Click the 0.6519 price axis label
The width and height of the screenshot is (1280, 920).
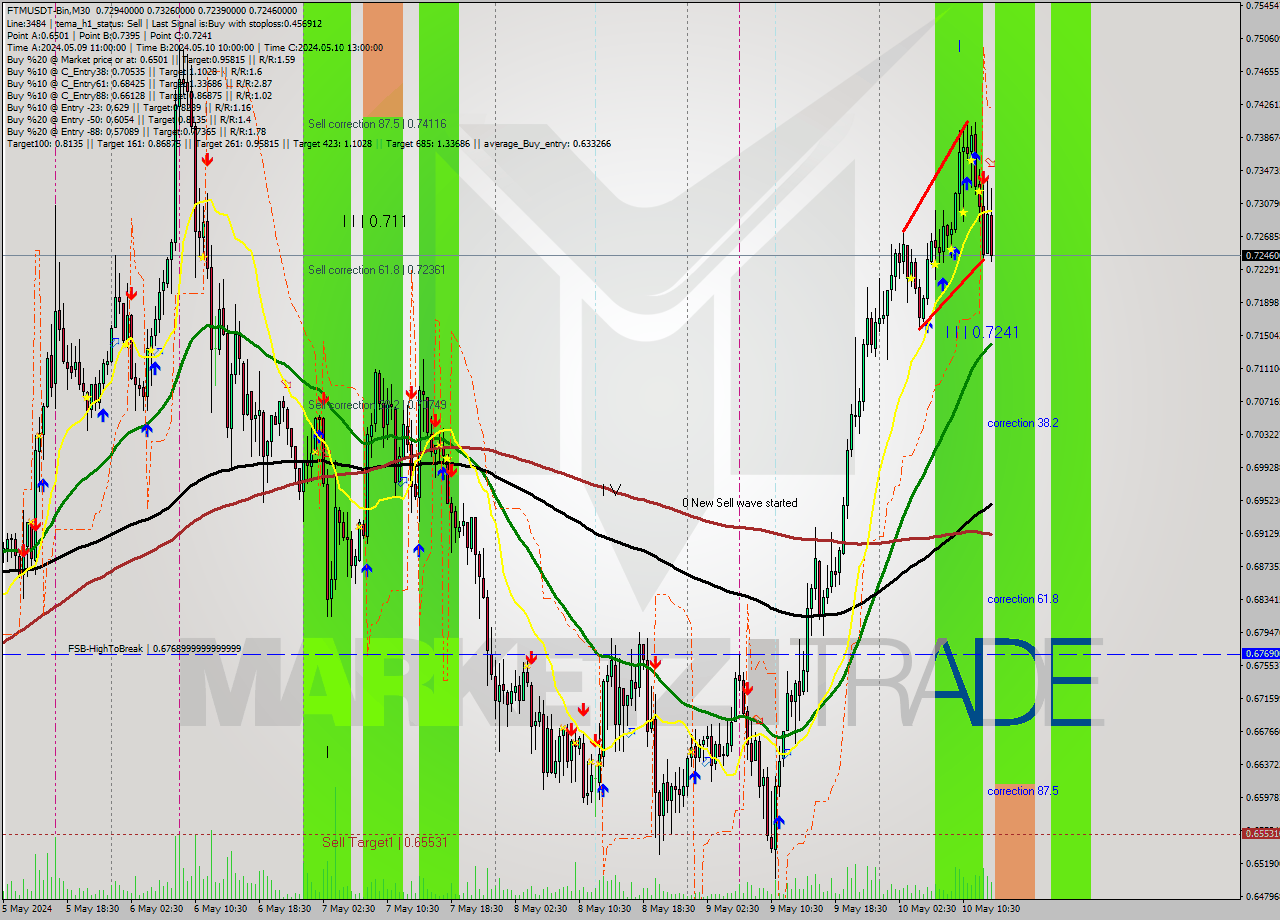[1262, 863]
